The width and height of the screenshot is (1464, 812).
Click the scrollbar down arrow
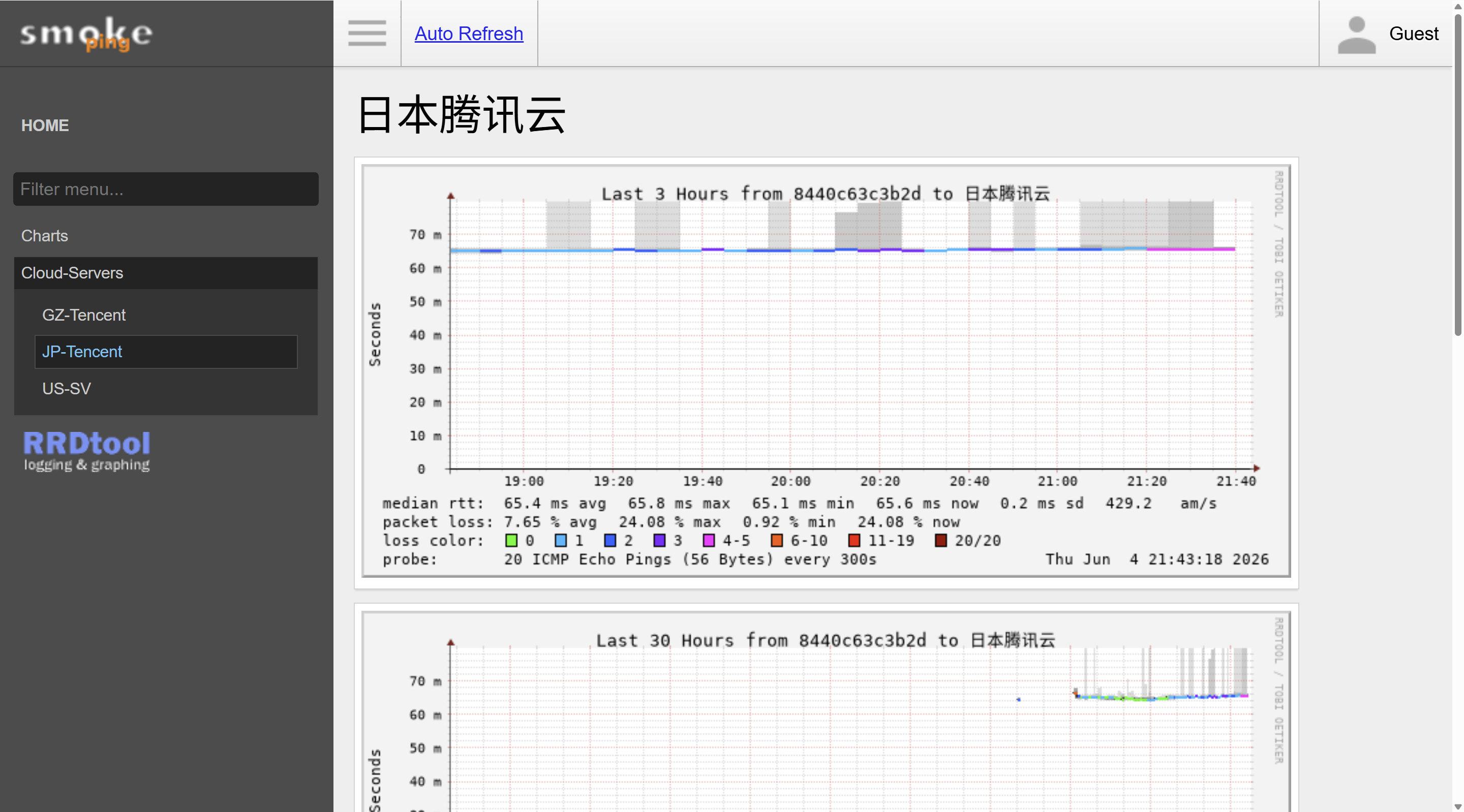(x=1458, y=806)
